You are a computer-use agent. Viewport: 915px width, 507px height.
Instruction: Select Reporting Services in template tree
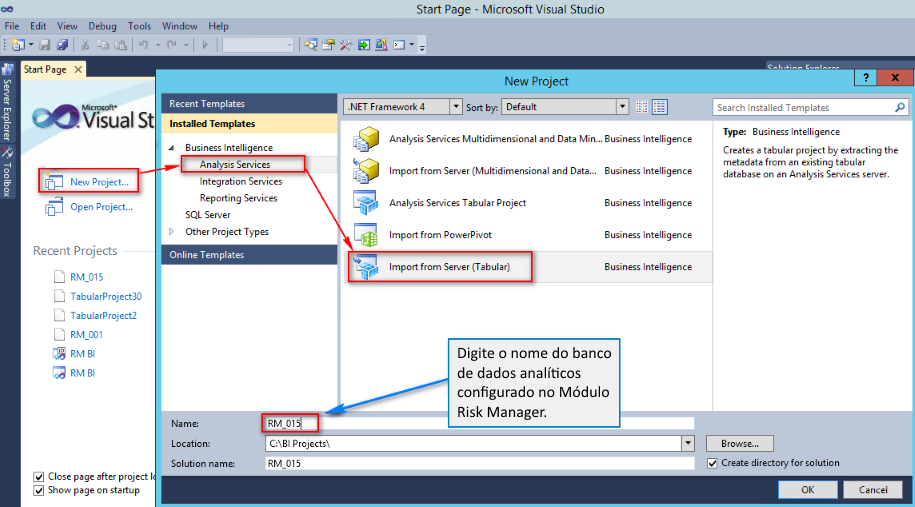click(x=238, y=198)
